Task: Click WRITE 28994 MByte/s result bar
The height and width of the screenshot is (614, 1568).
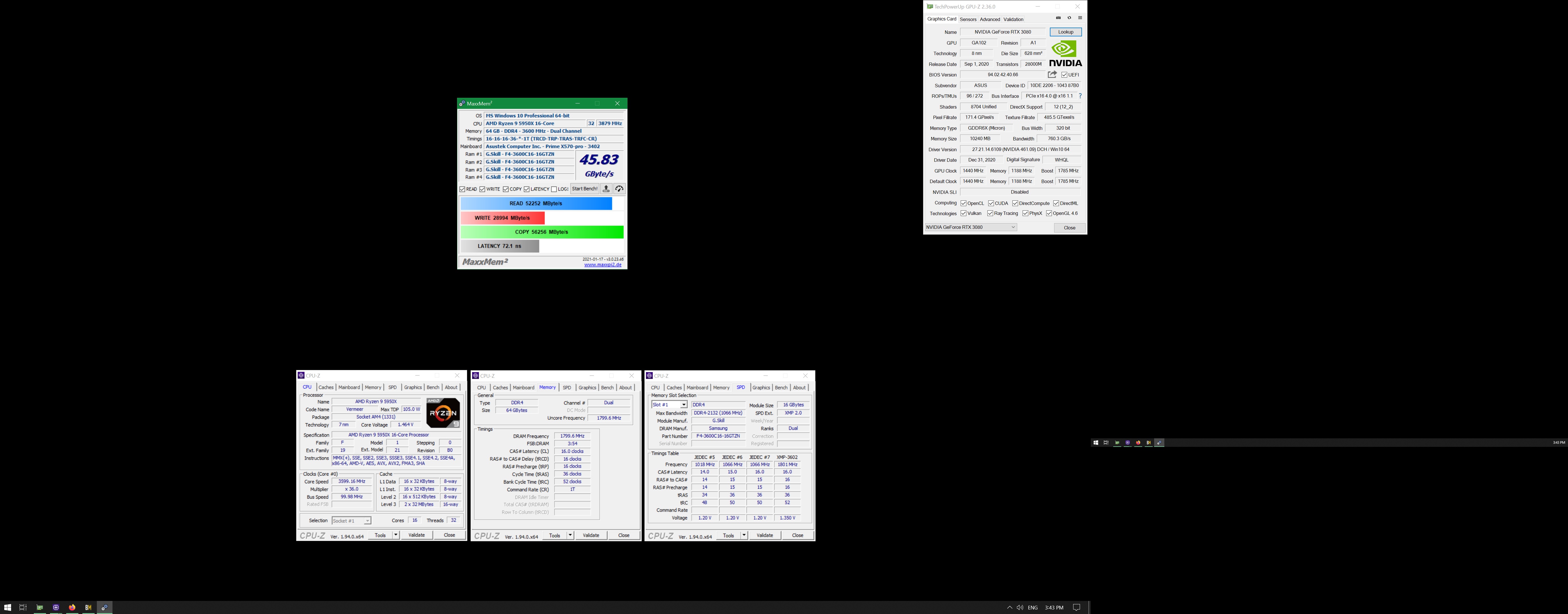Action: (502, 218)
